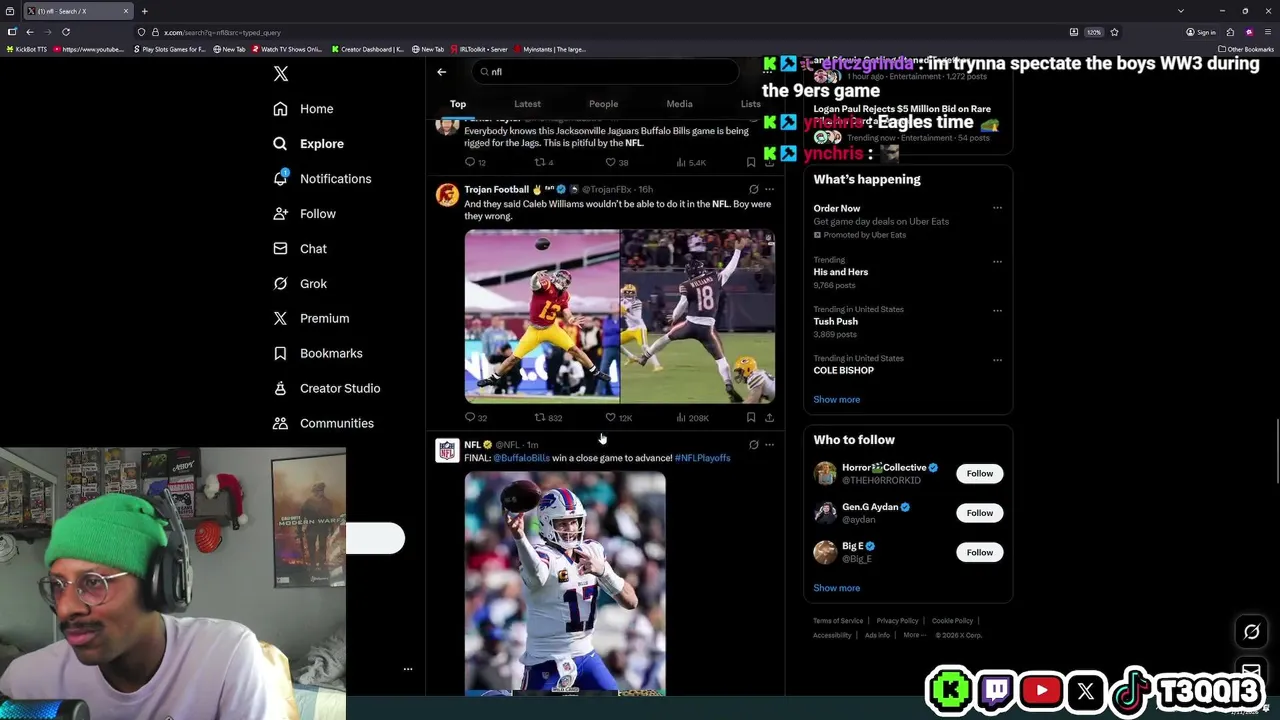Switch to the Lists tab
The width and height of the screenshot is (1280, 720).
[x=750, y=104]
